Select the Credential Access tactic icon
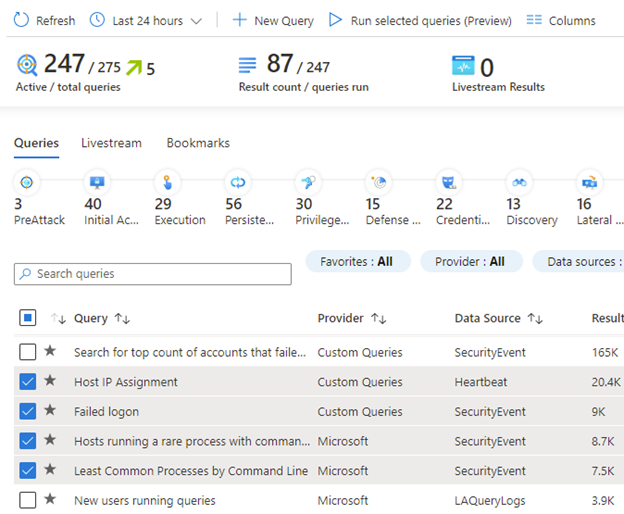This screenshot has height=514, width=624. pos(449,183)
